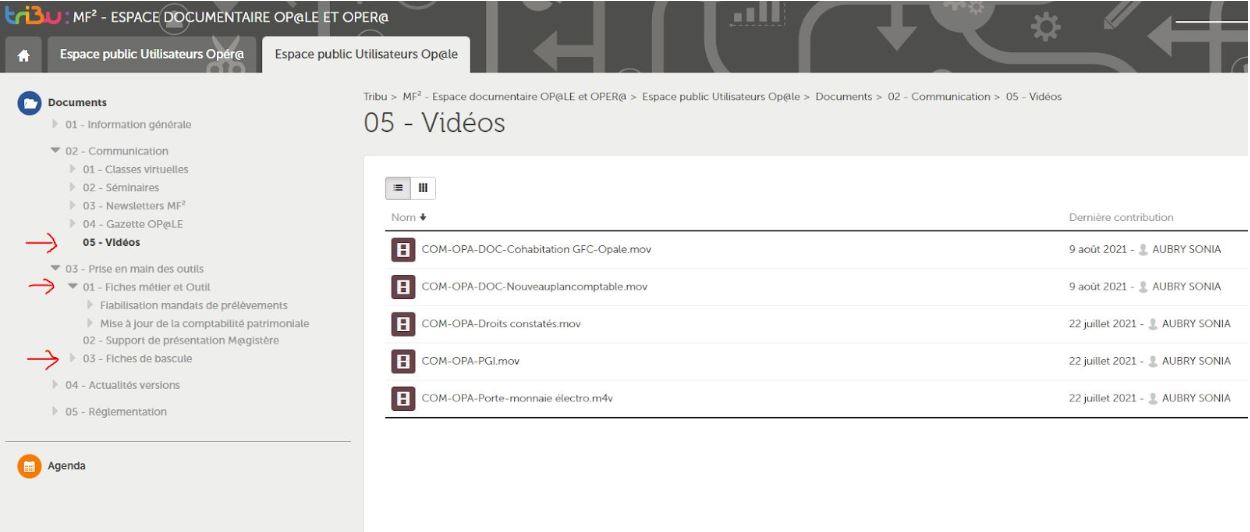
Task: Expand 03 - Newsletters MF² arrow
Action: (73, 205)
